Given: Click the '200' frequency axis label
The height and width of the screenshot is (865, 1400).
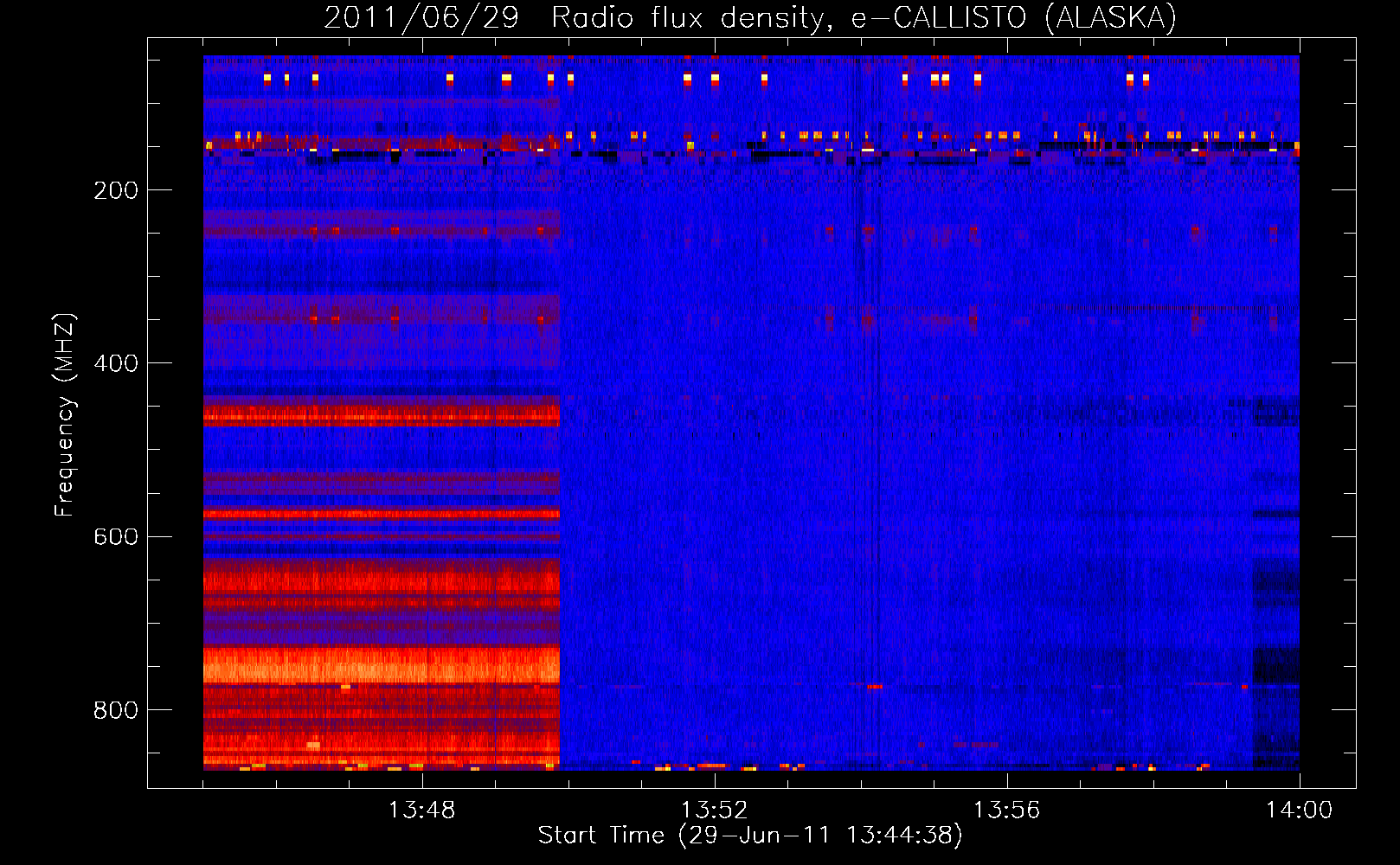Looking at the screenshot, I should (116, 191).
